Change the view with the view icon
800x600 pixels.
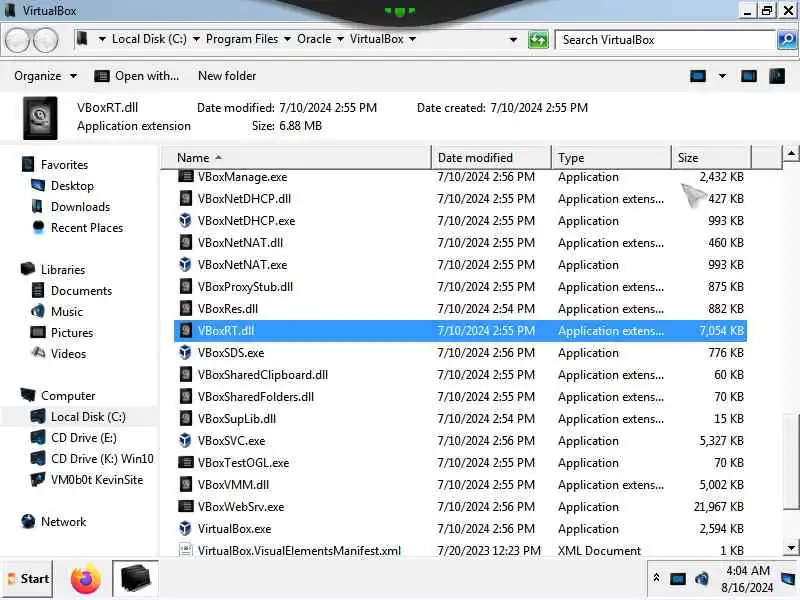pos(697,76)
